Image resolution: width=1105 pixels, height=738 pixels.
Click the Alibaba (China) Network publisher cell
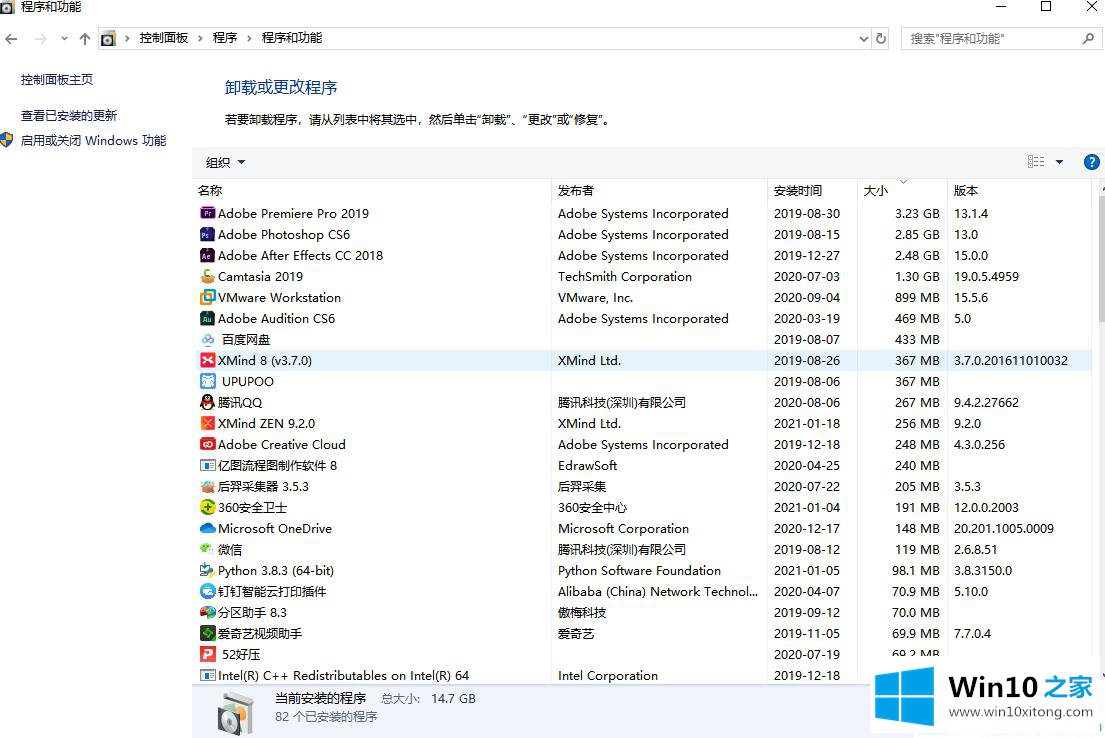click(658, 591)
